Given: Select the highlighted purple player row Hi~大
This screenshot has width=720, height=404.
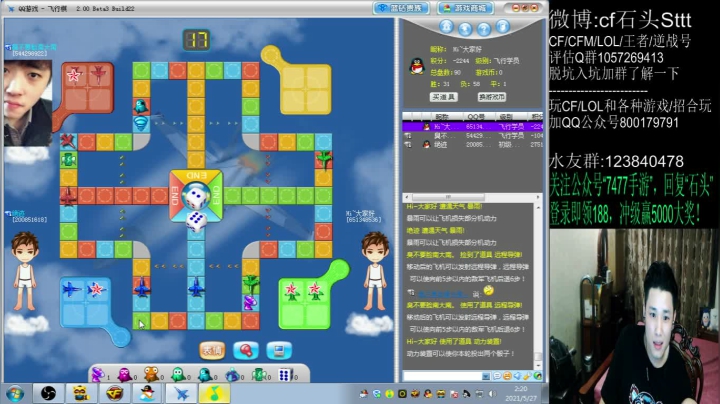Looking at the screenshot, I should (472, 127).
